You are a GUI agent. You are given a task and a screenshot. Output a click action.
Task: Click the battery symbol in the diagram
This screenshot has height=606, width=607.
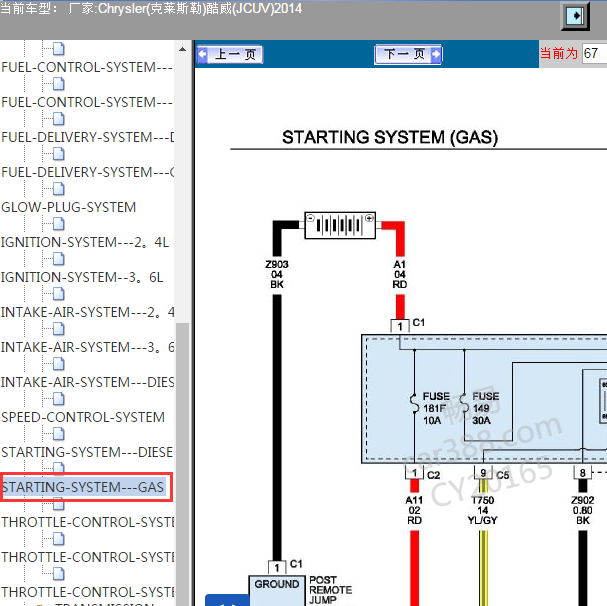click(340, 225)
